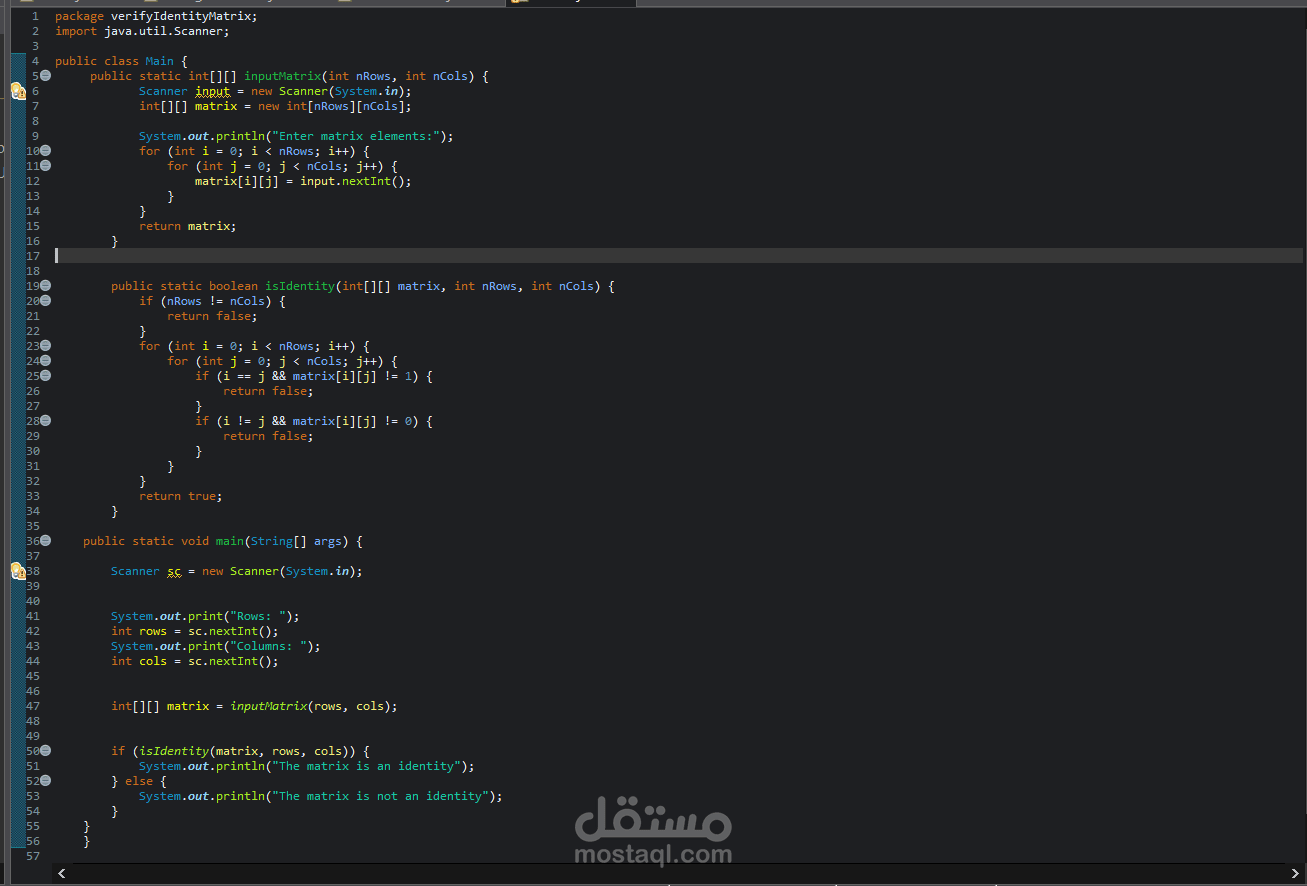Click line number 17 in the gutter
Viewport: 1307px width, 886px height.
coord(33,256)
